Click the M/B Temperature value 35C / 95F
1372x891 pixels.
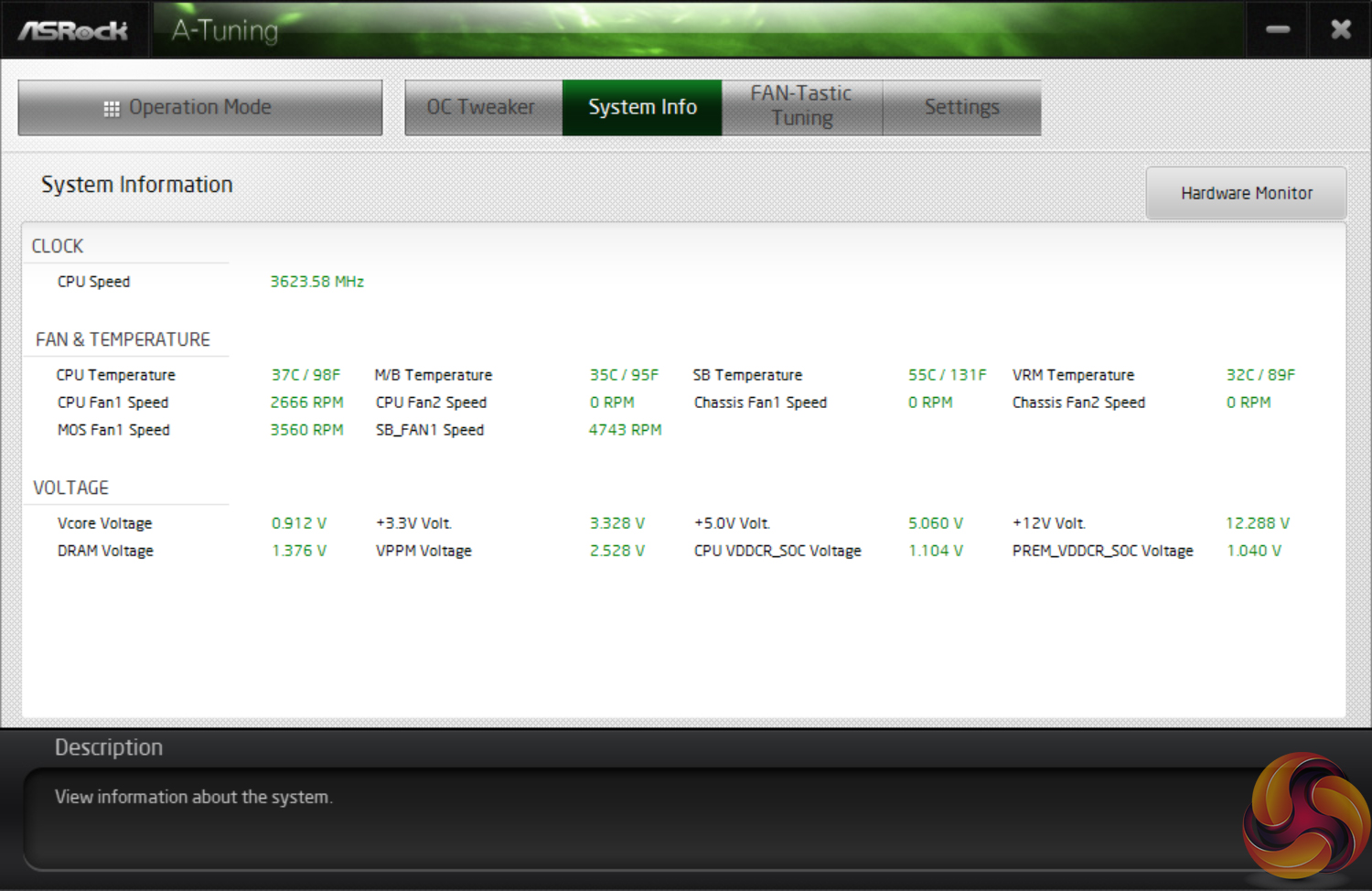pyautogui.click(x=624, y=375)
